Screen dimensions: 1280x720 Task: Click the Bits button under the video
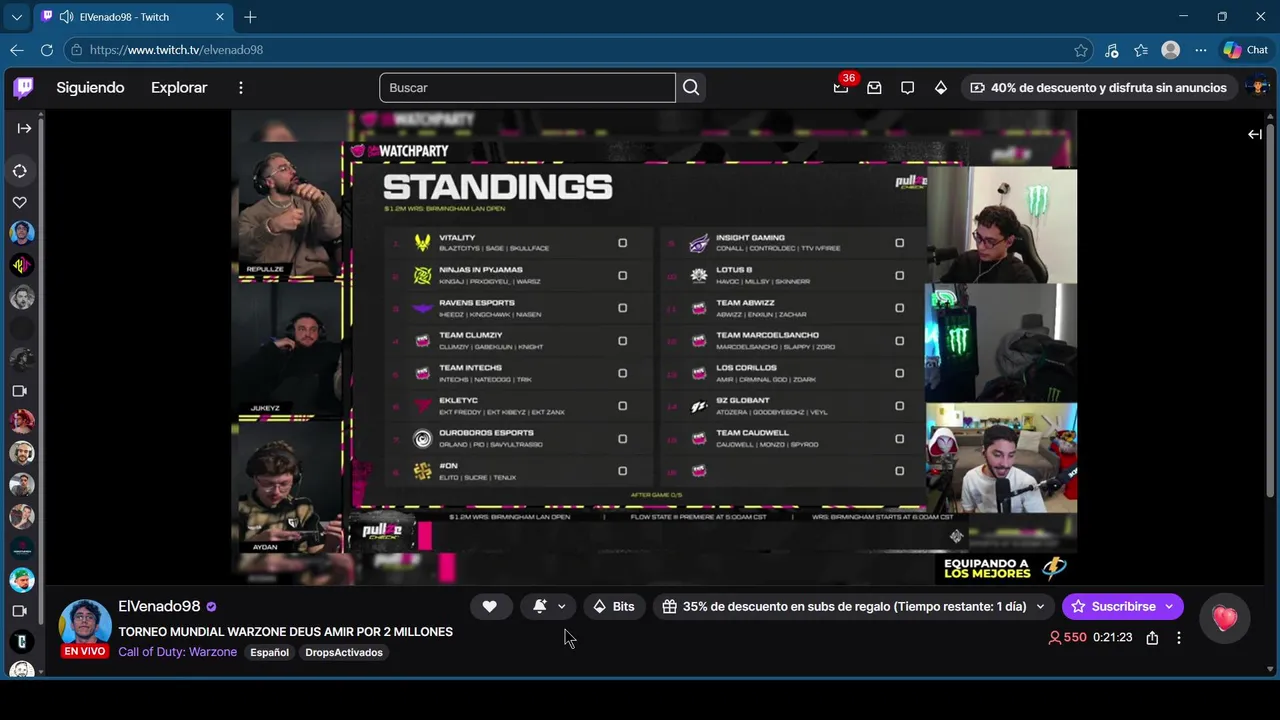(x=614, y=606)
